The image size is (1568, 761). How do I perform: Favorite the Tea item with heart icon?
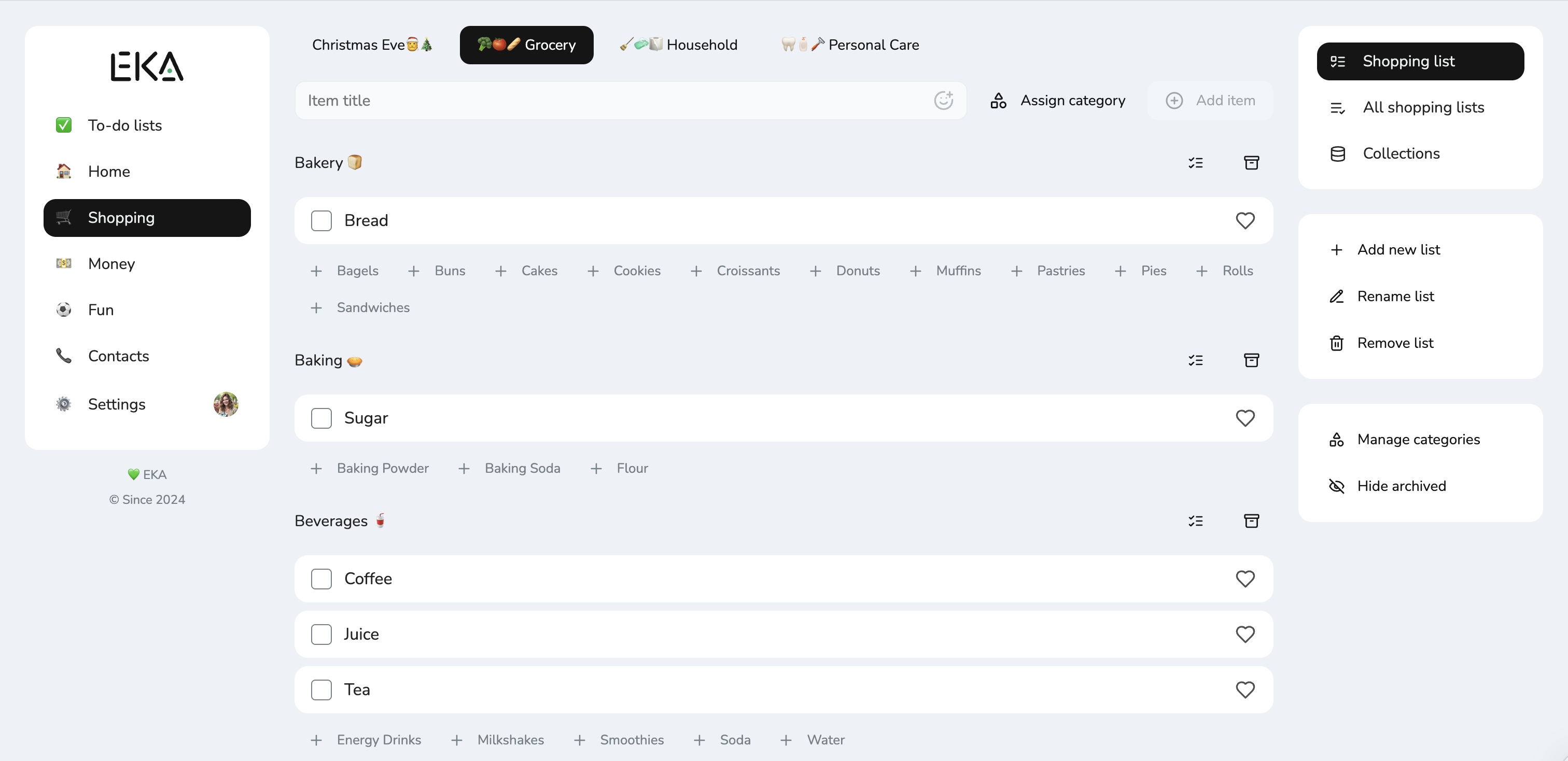pos(1245,689)
